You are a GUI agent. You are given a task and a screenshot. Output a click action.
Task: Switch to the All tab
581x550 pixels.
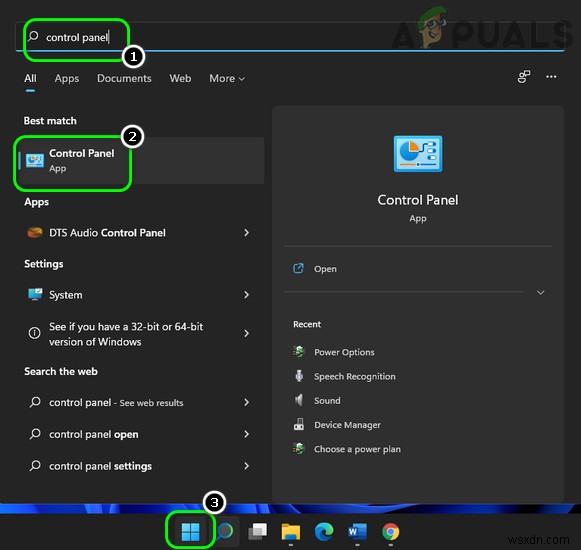30,79
